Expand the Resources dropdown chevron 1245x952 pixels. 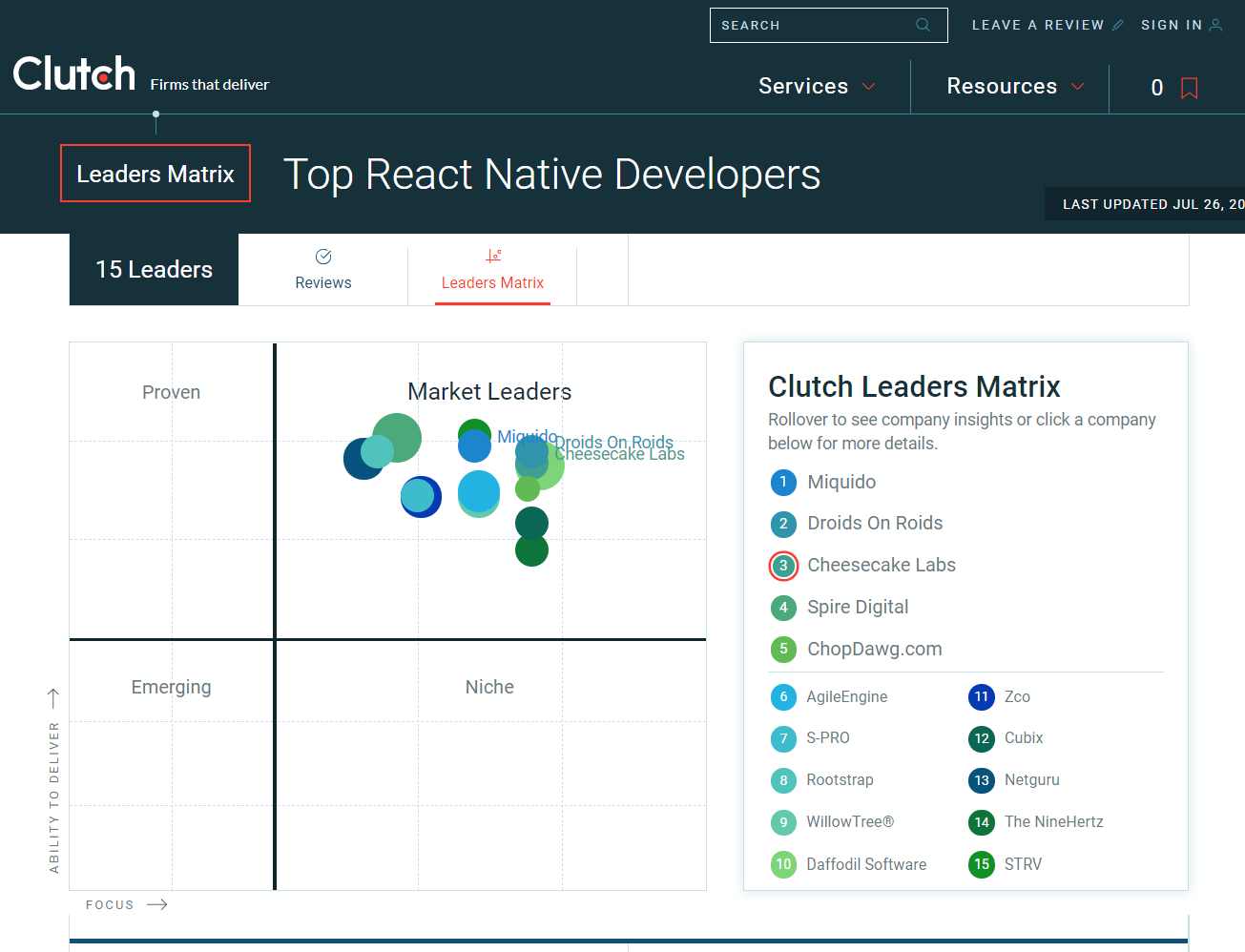click(x=1078, y=87)
